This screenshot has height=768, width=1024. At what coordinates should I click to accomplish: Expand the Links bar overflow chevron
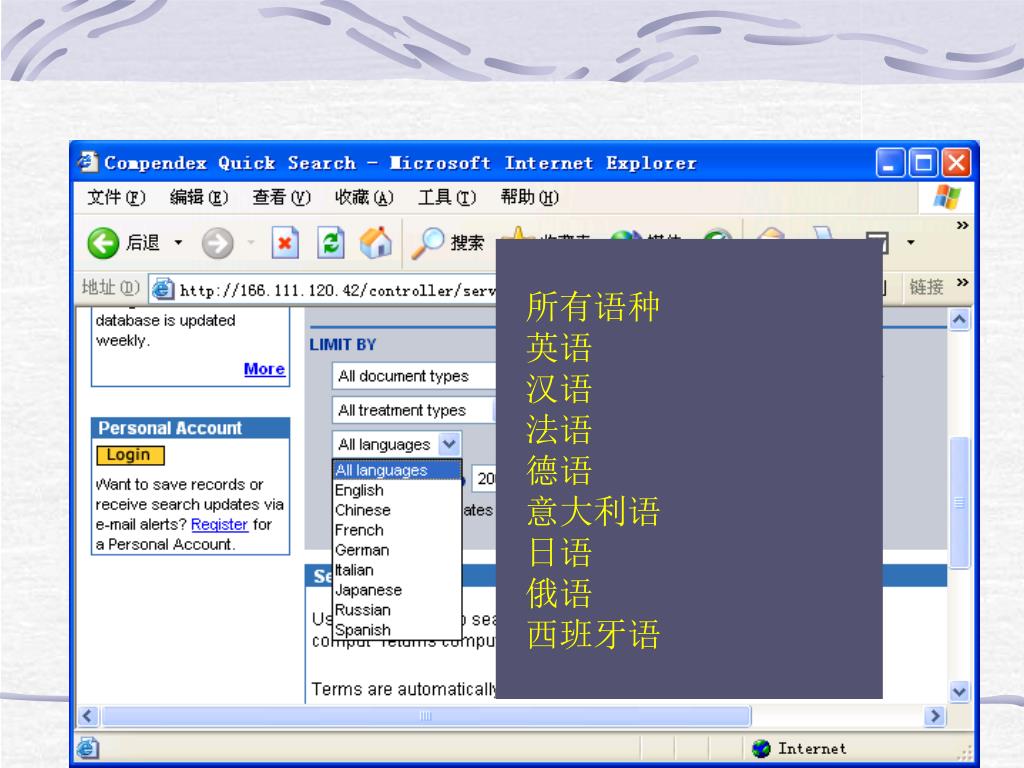962,283
